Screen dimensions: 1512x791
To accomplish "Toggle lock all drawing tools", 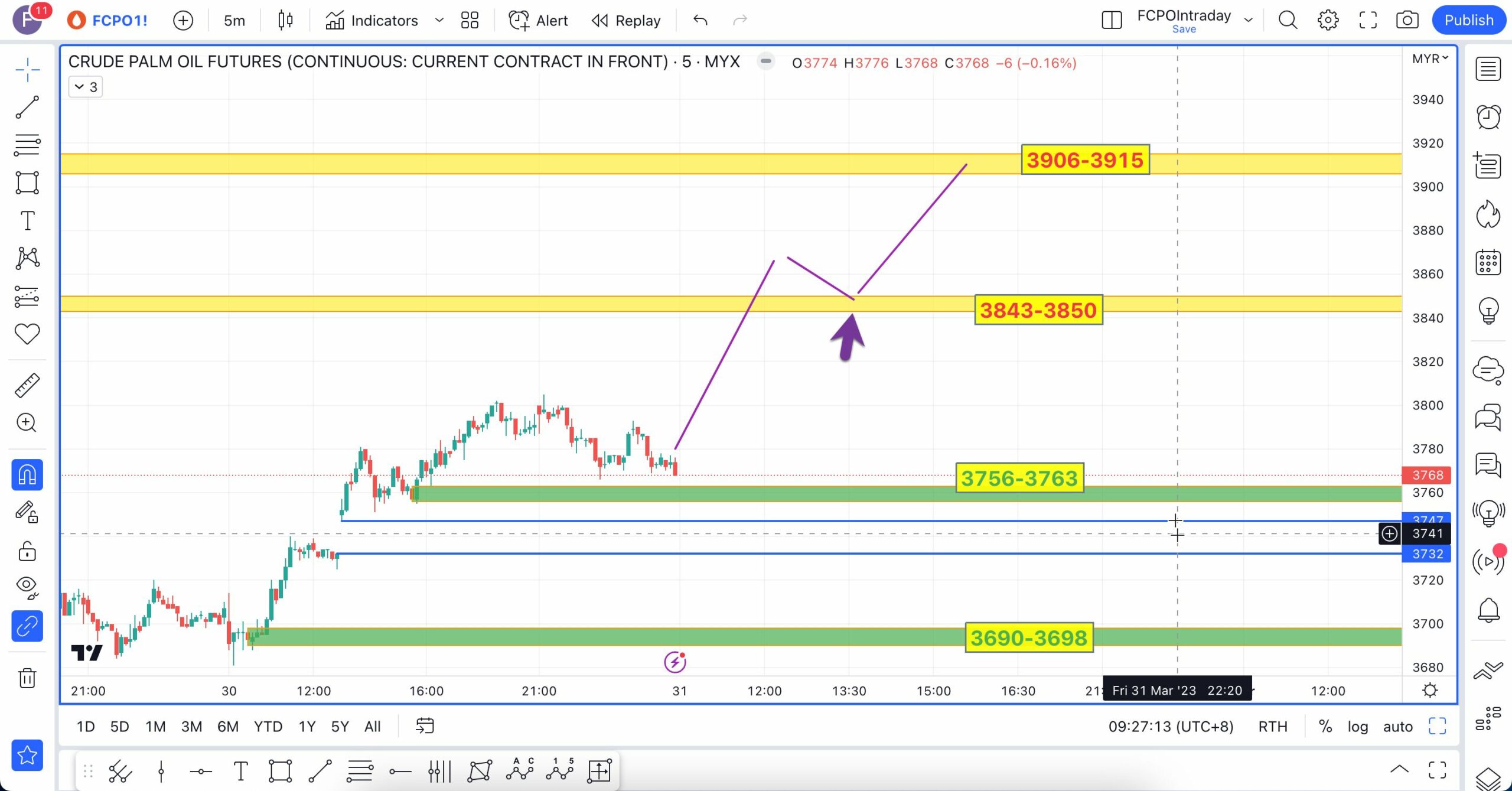I will coord(27,551).
